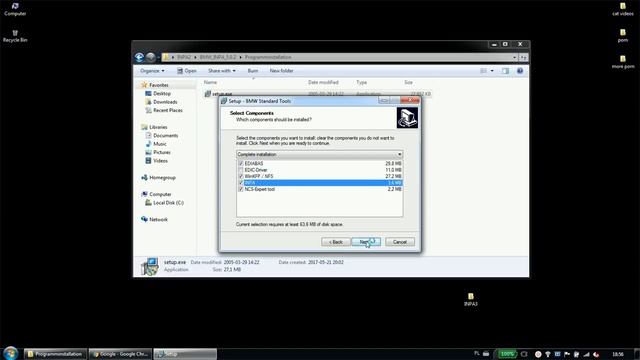The width and height of the screenshot is (640, 360).
Task: Sort by Date modified column header
Action: point(323,82)
